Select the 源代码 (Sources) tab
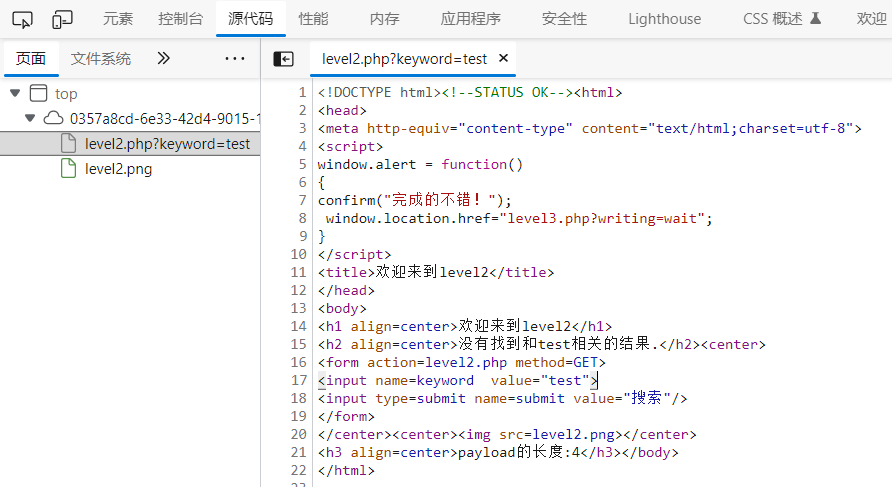 (x=250, y=19)
